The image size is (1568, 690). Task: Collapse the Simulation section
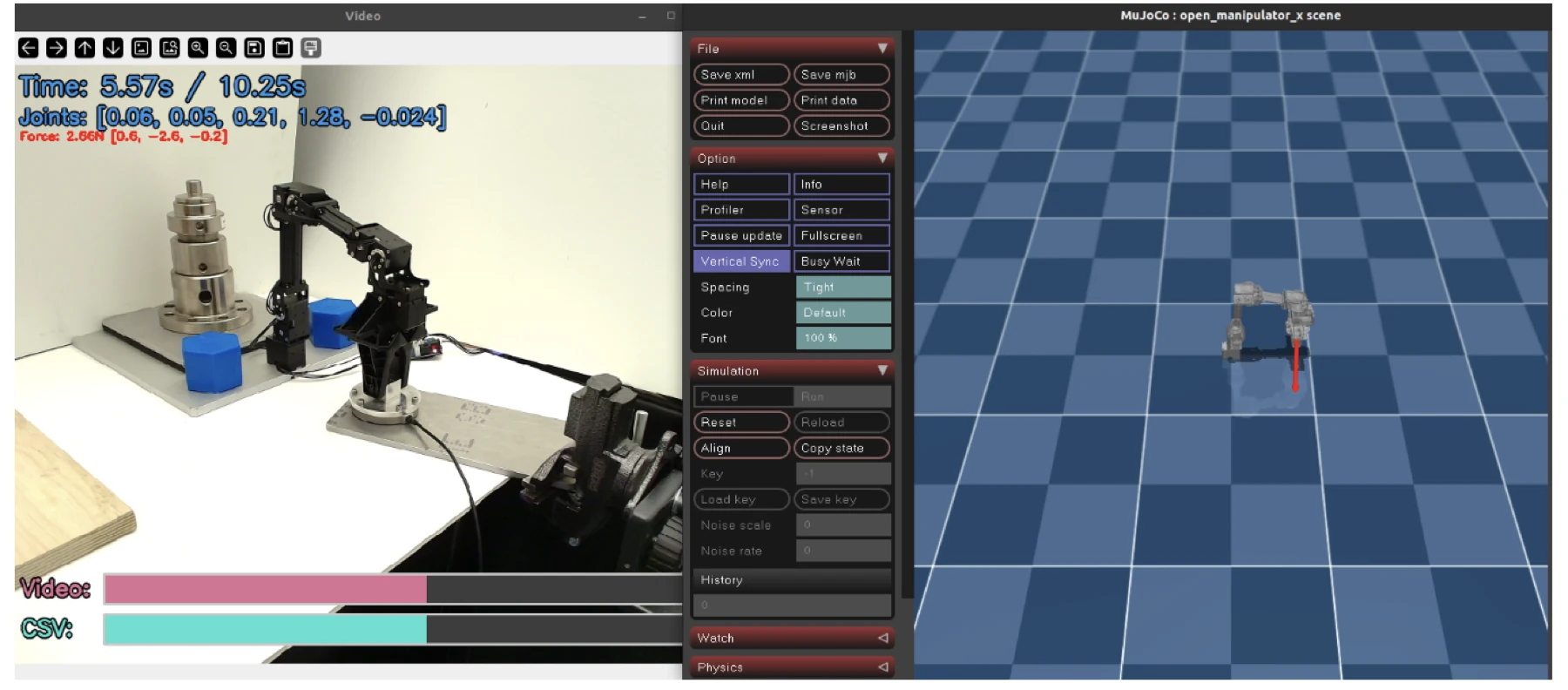pos(882,370)
